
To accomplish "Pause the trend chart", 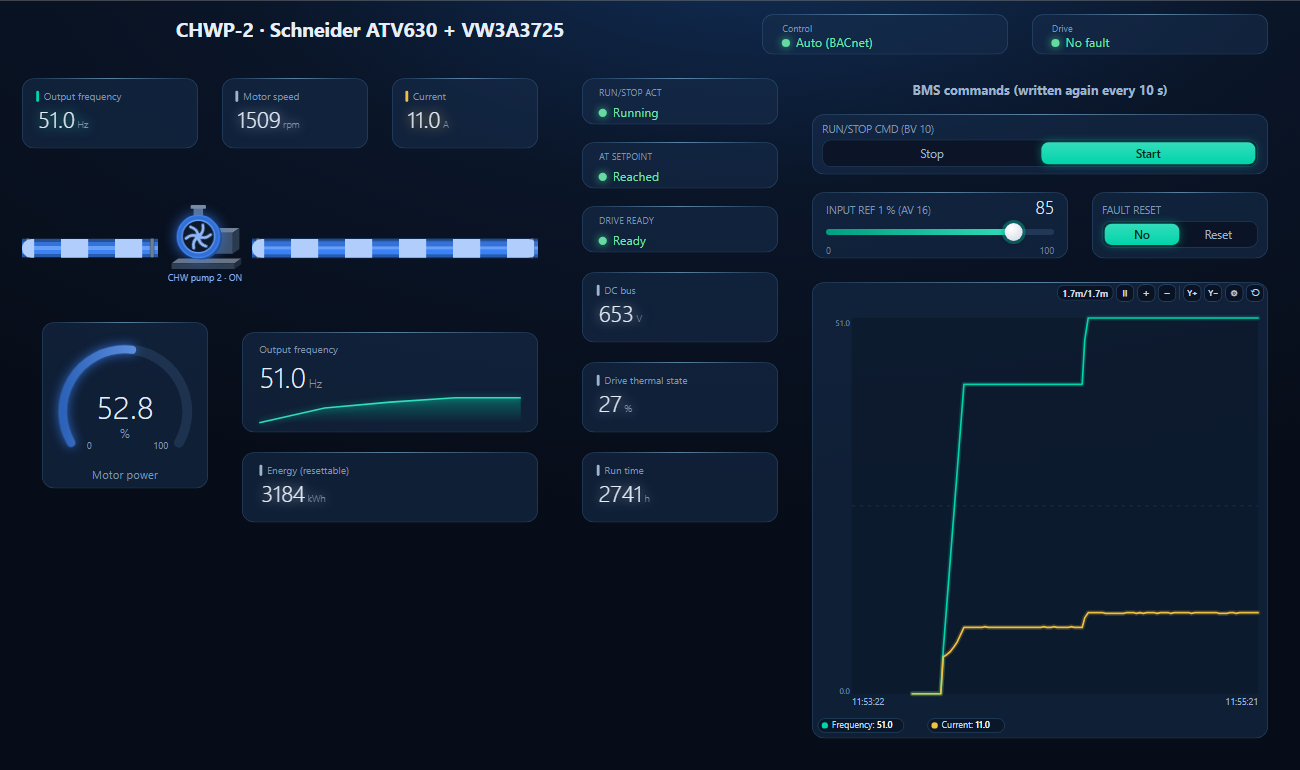I will 1125,293.
